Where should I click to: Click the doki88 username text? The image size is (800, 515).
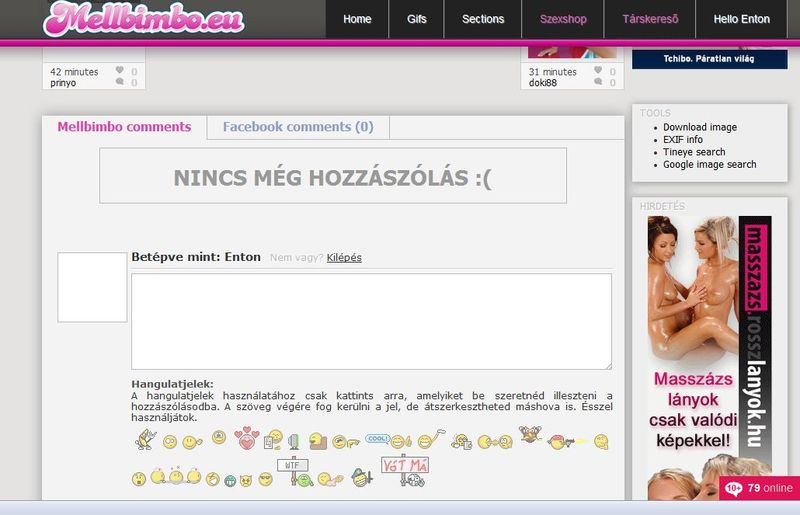coord(543,83)
